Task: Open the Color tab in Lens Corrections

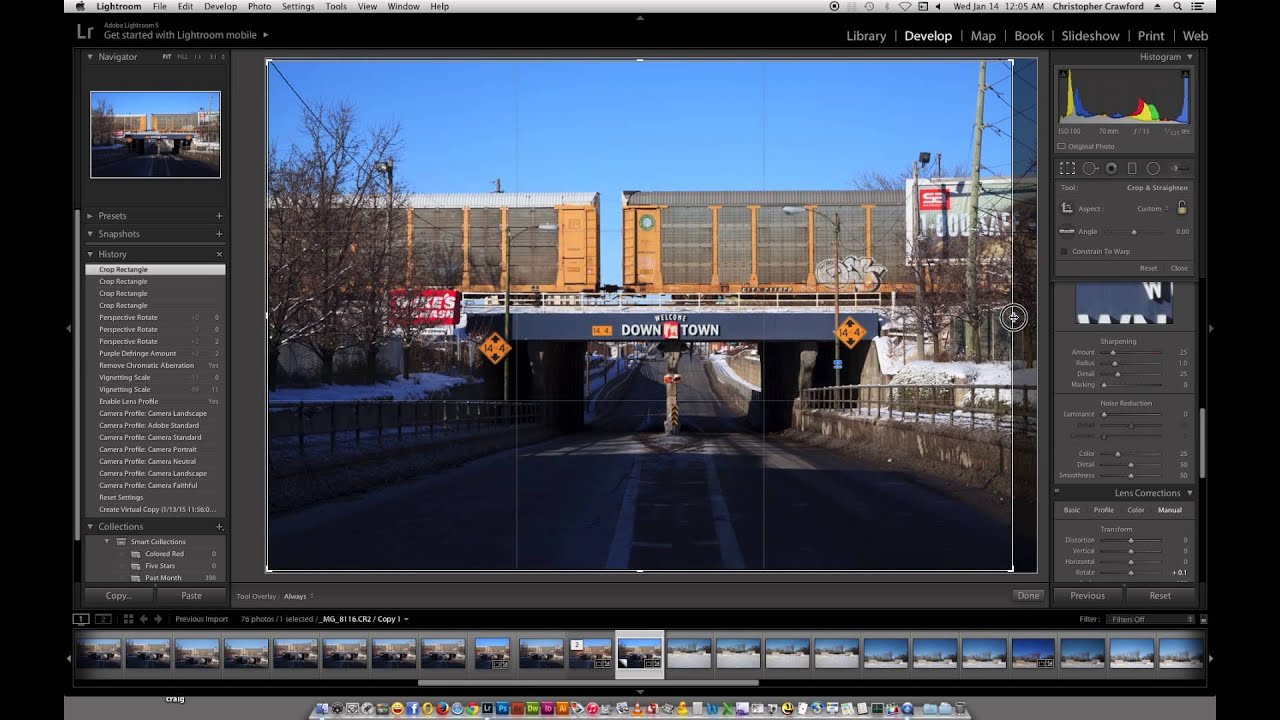Action: tap(1136, 510)
